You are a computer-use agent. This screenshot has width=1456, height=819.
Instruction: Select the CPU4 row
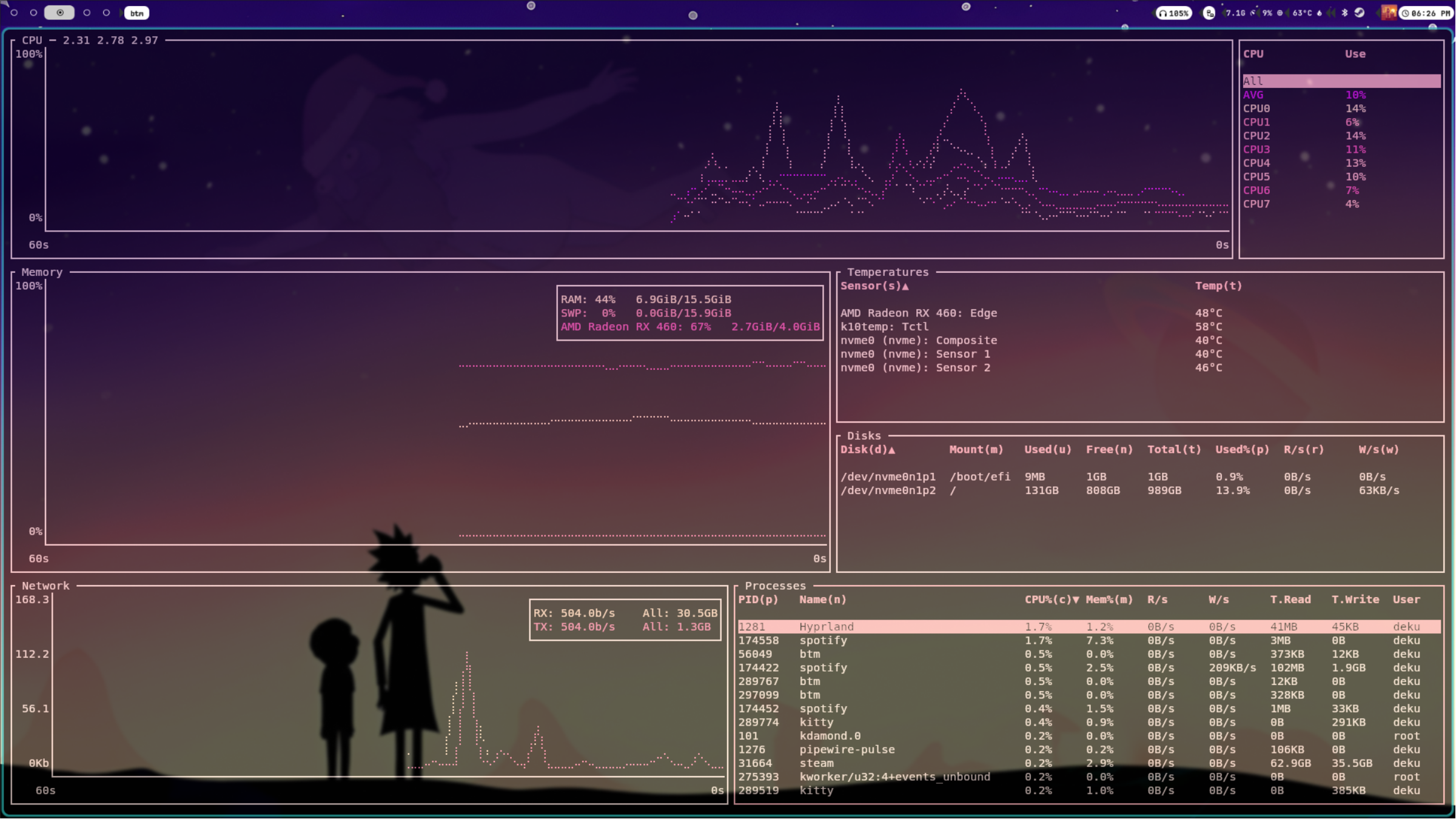(x=1341, y=163)
